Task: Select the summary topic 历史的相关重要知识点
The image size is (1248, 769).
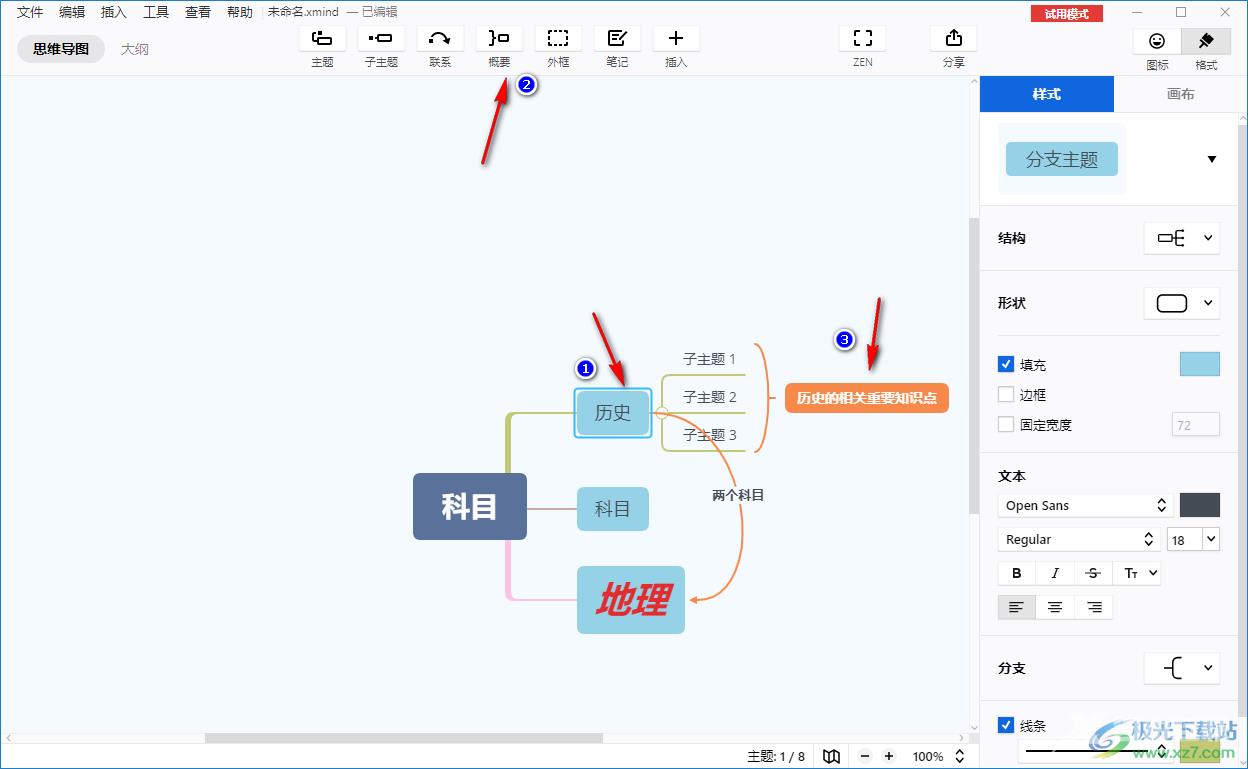Action: point(866,398)
